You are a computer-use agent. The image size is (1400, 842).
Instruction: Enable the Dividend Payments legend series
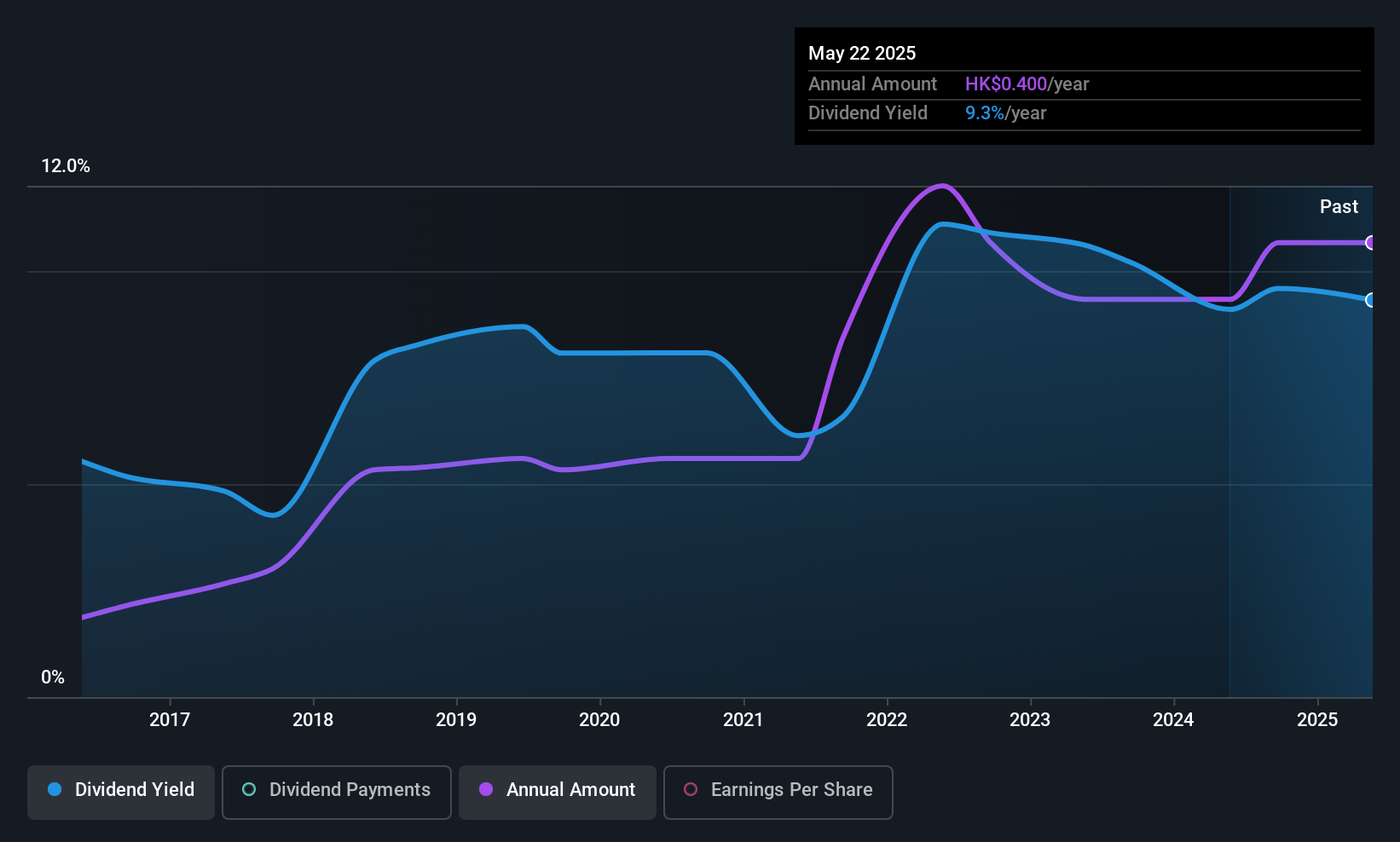pyautogui.click(x=337, y=791)
